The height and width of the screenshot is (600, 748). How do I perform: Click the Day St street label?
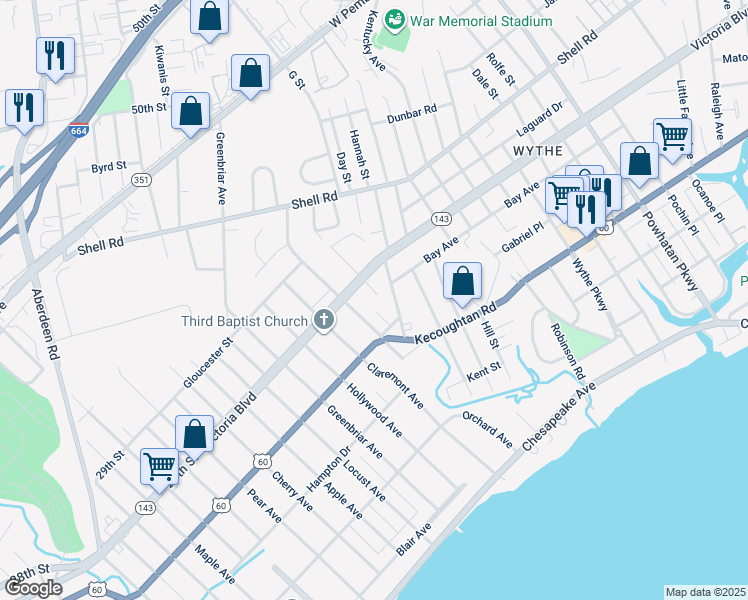point(343,167)
